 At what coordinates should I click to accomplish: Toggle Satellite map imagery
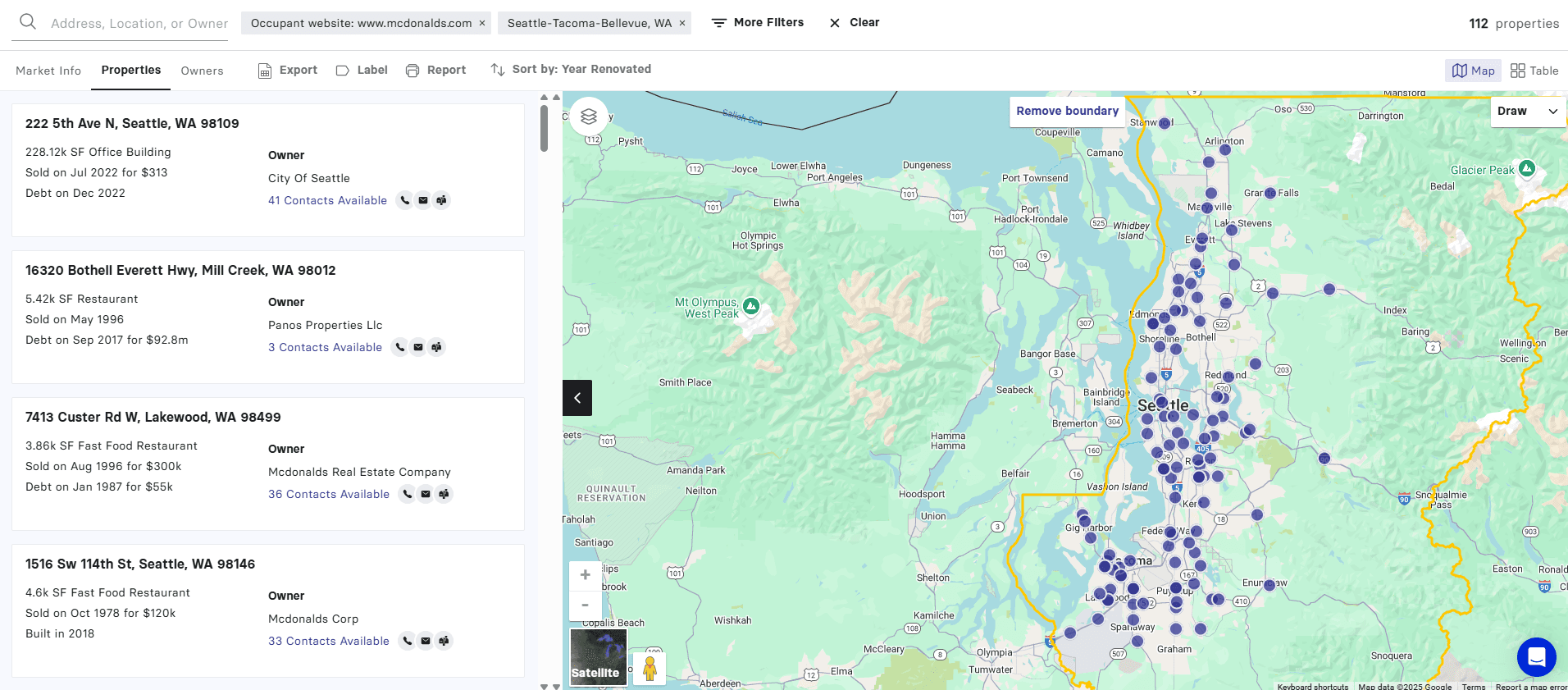pos(598,657)
